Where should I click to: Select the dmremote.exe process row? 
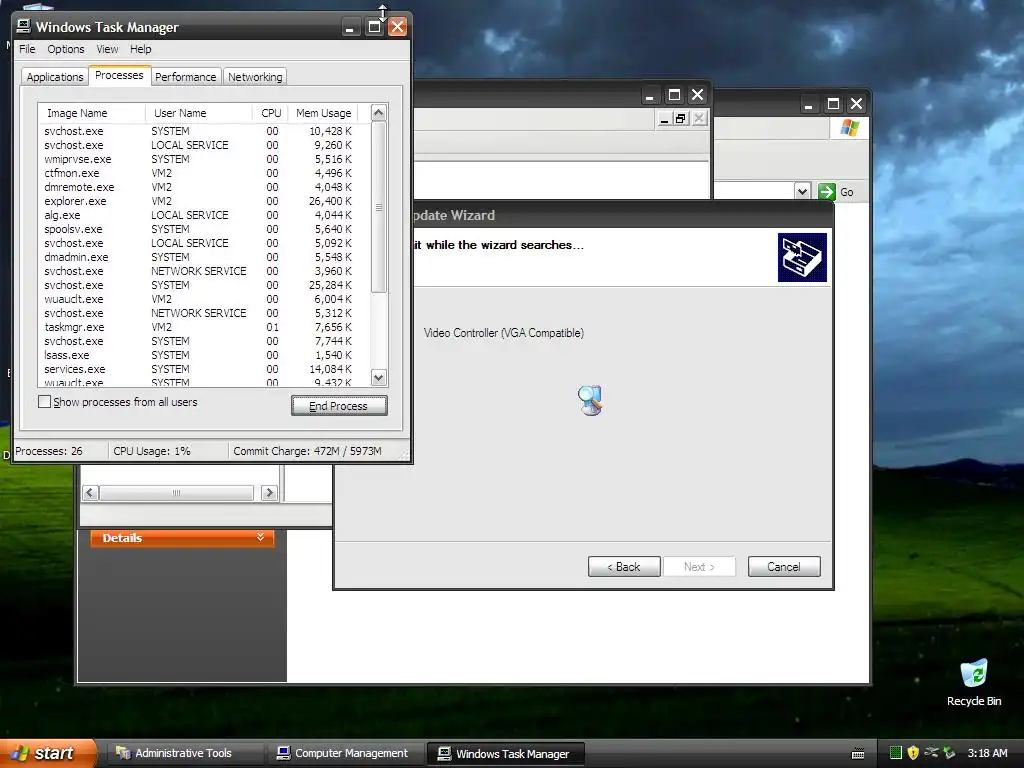tap(202, 187)
